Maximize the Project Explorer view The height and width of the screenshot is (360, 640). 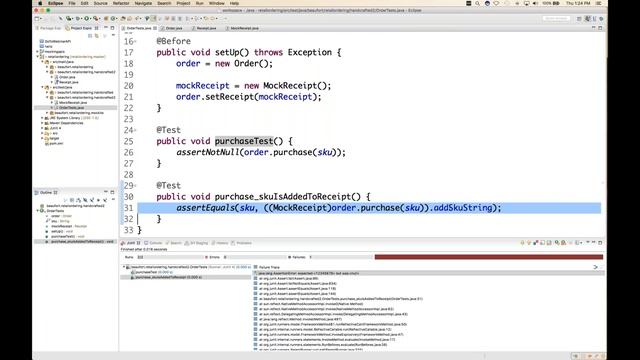113,28
